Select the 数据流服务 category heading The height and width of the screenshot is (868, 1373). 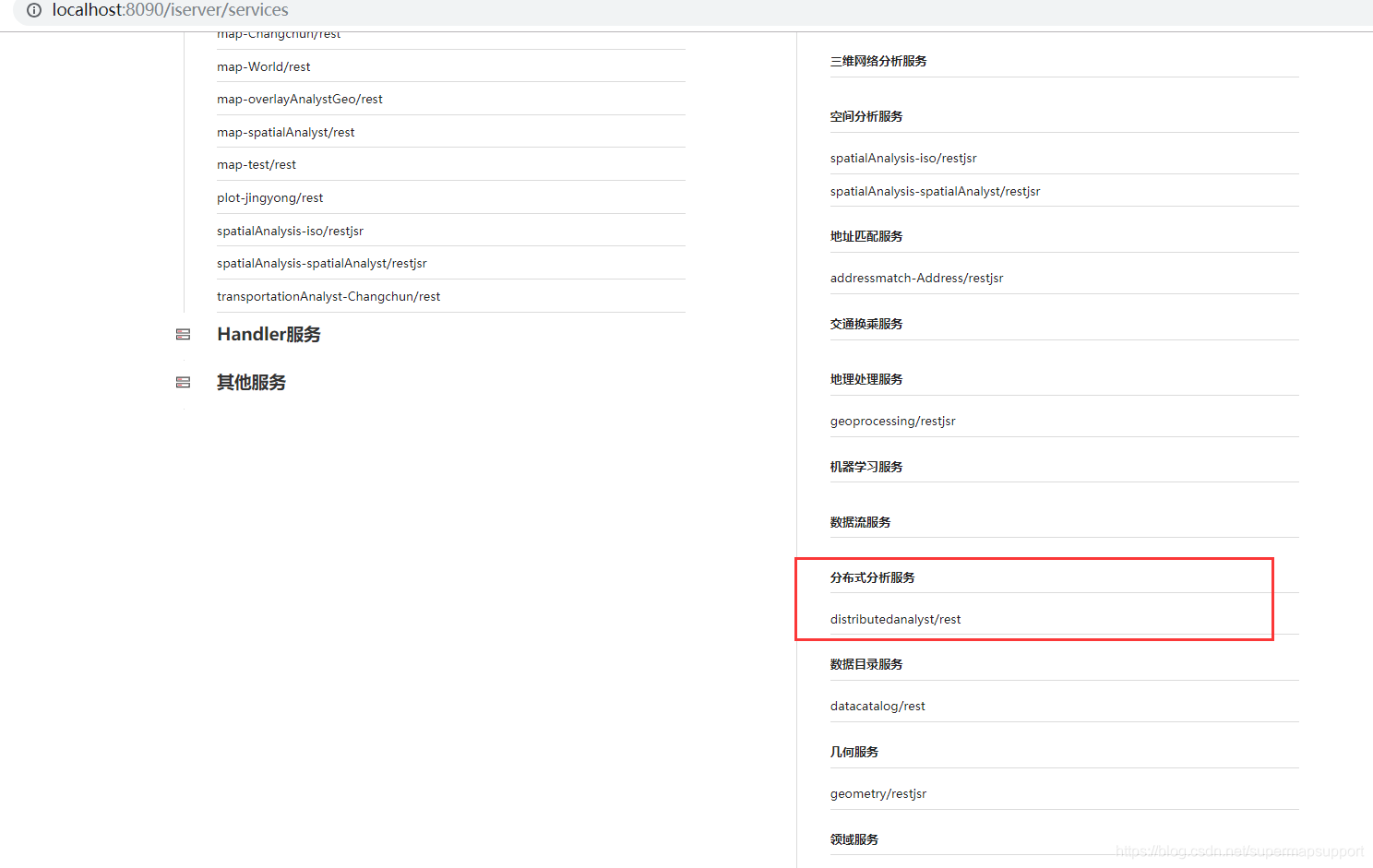click(860, 522)
